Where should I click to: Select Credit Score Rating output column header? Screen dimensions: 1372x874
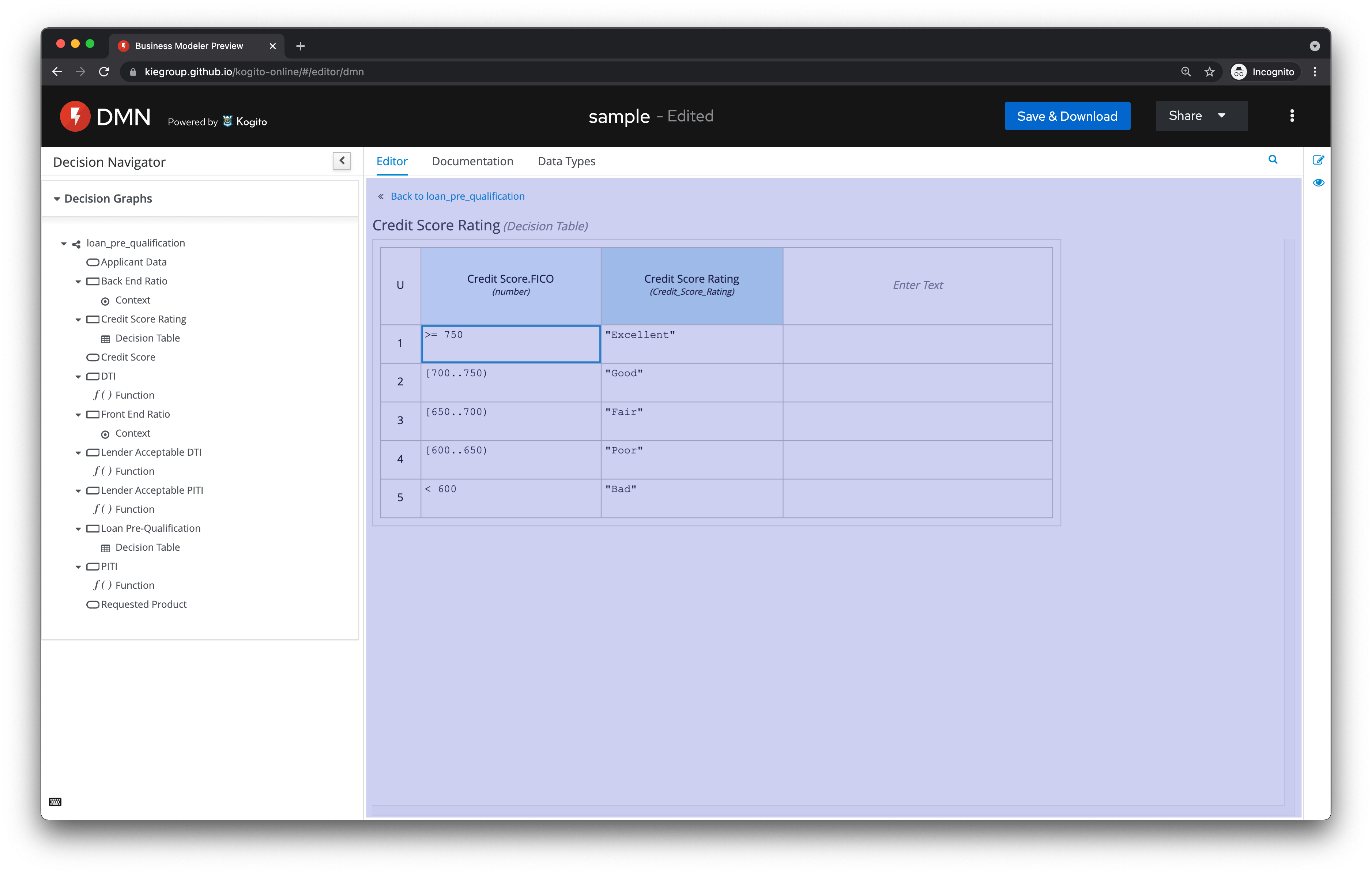[692, 286]
